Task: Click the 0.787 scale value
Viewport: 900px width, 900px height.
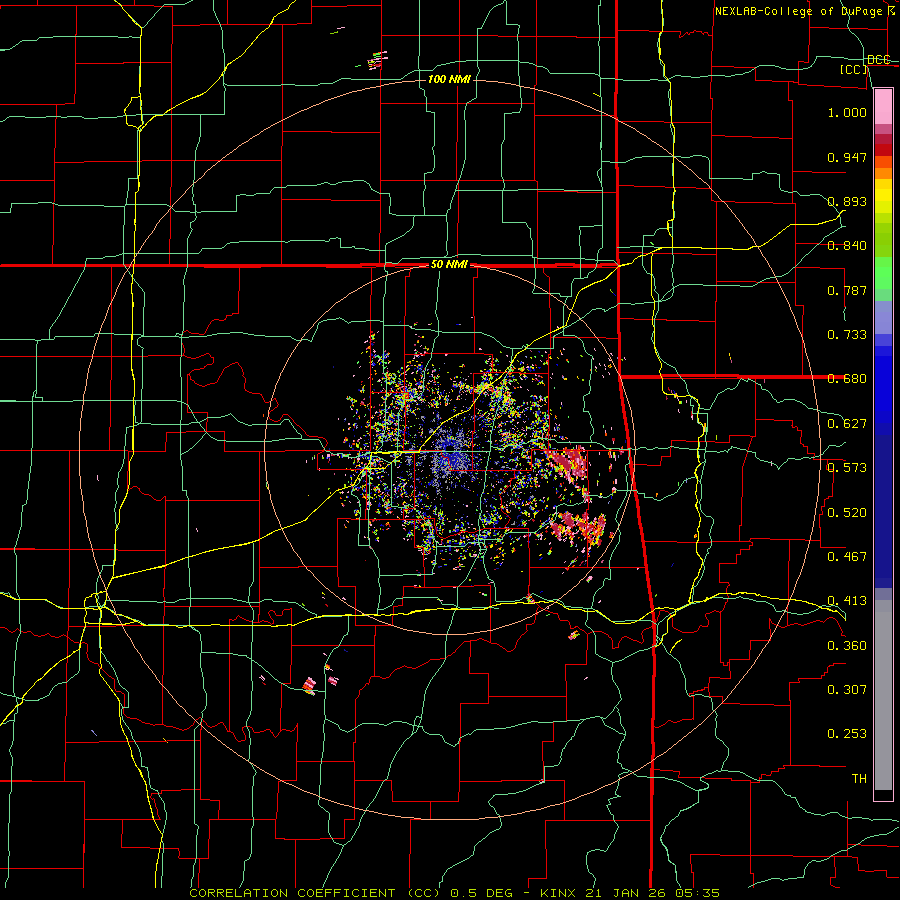Action: coord(847,290)
